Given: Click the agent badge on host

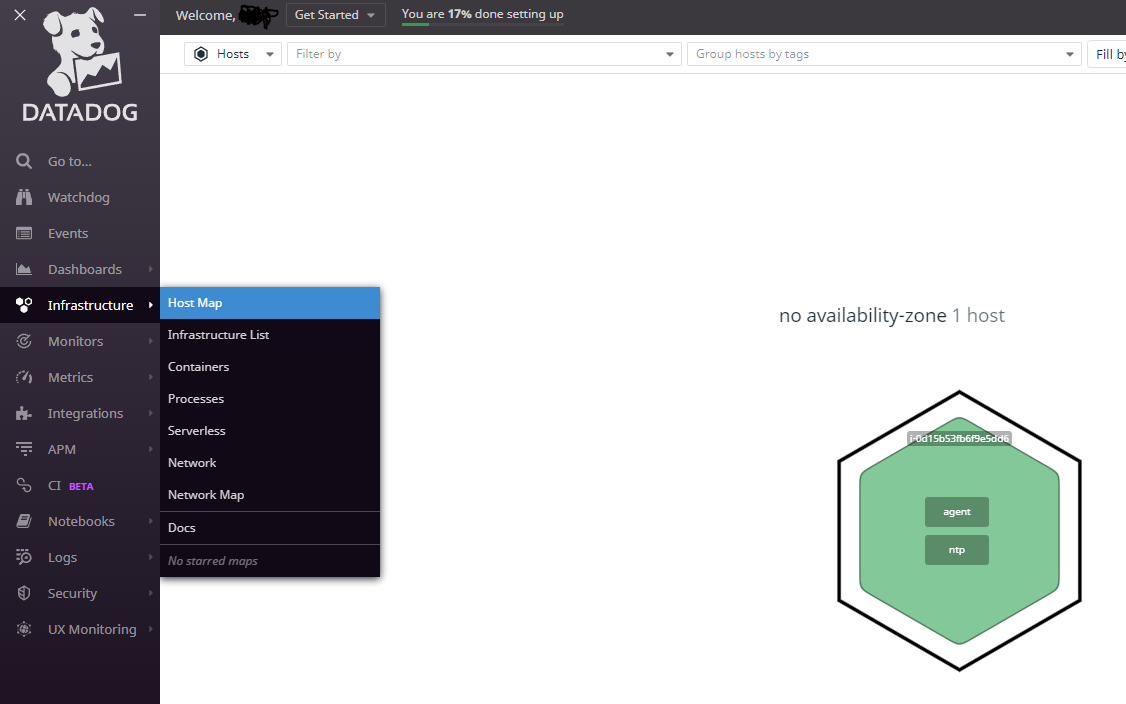Looking at the screenshot, I should [x=957, y=511].
